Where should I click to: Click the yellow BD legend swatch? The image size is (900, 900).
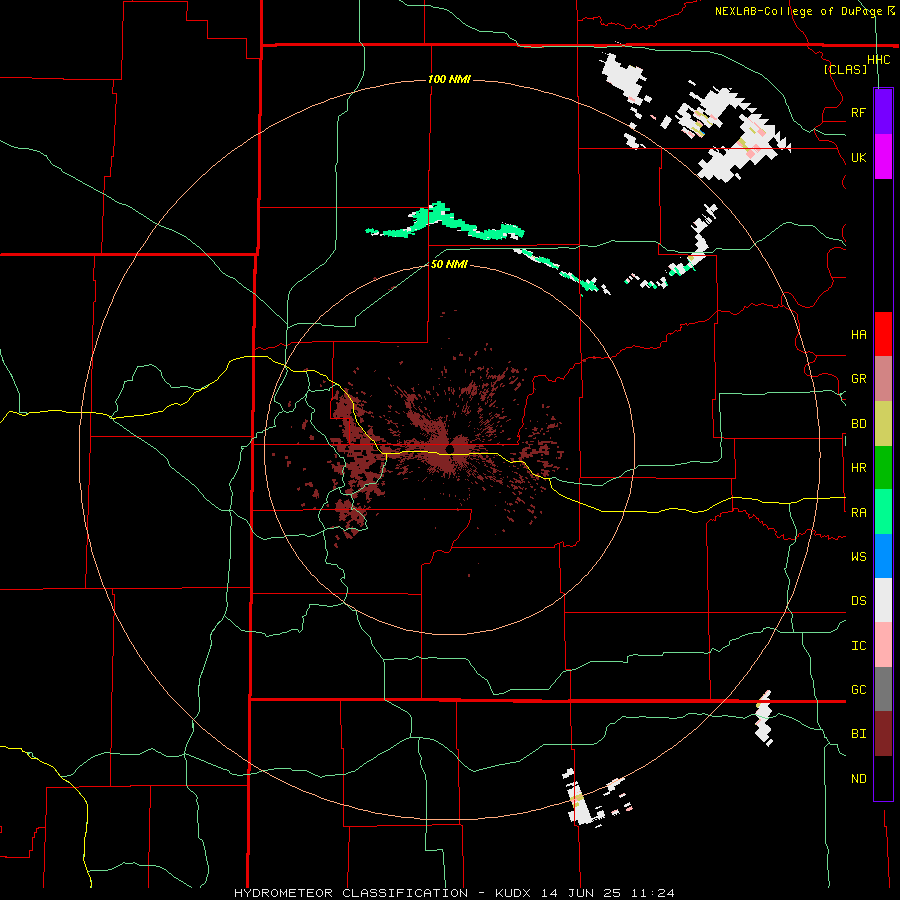883,424
